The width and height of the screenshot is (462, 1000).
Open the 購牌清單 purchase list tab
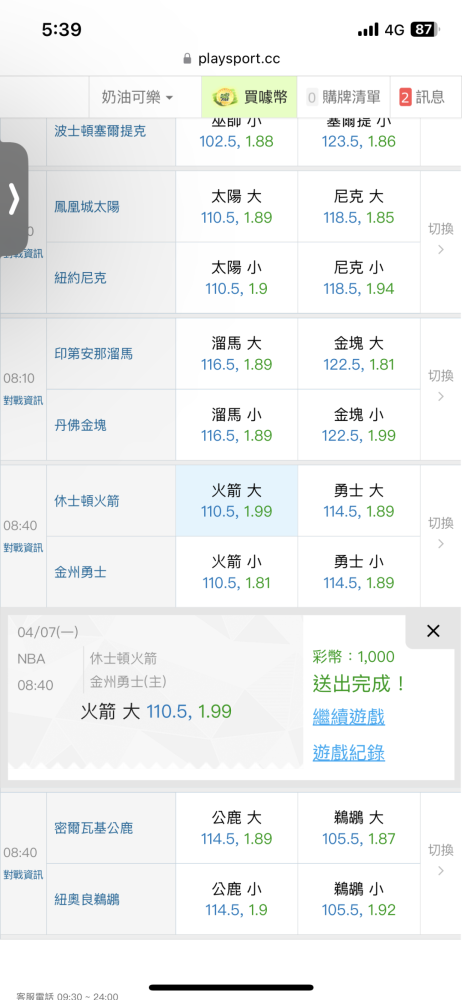343,97
